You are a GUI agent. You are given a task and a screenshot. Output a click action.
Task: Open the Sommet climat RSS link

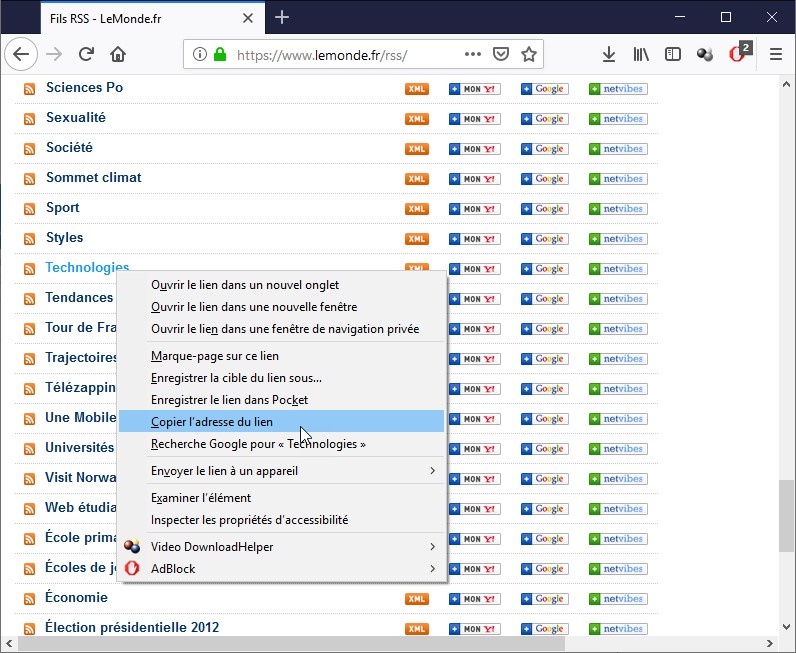coord(93,178)
